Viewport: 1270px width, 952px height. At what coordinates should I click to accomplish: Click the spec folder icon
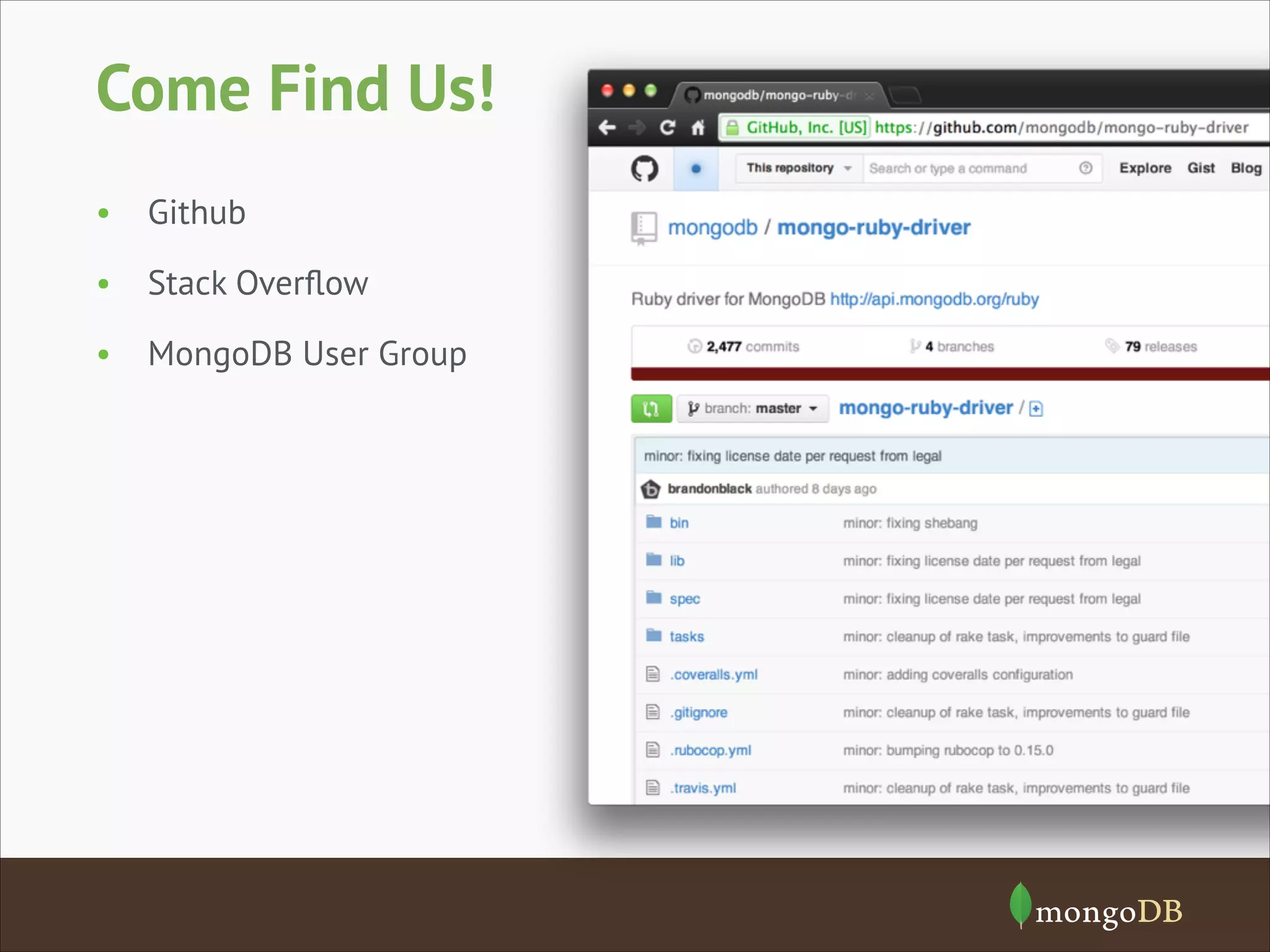pyautogui.click(x=654, y=597)
